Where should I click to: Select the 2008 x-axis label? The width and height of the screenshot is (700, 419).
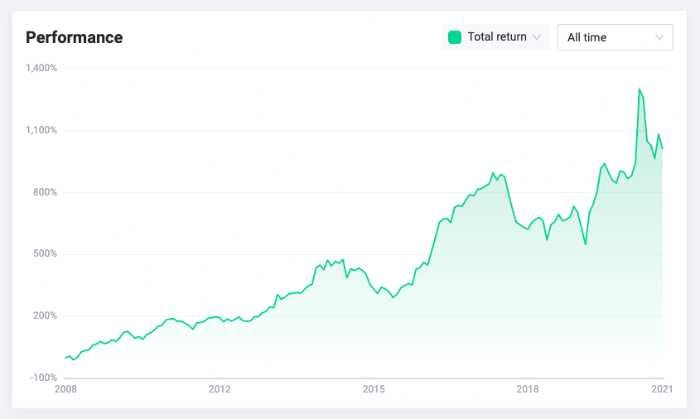pyautogui.click(x=66, y=389)
